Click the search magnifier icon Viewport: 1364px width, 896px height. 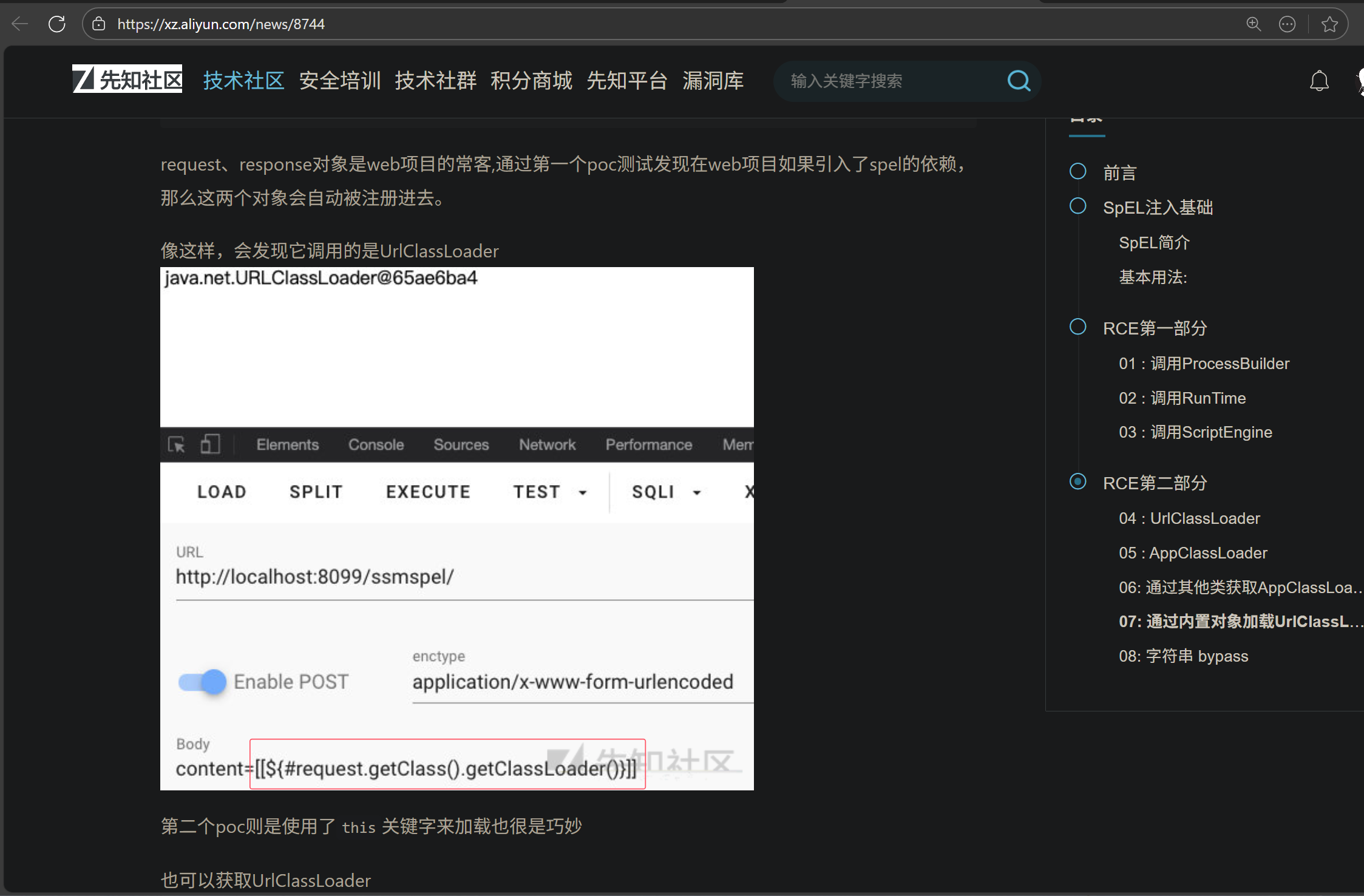1019,81
